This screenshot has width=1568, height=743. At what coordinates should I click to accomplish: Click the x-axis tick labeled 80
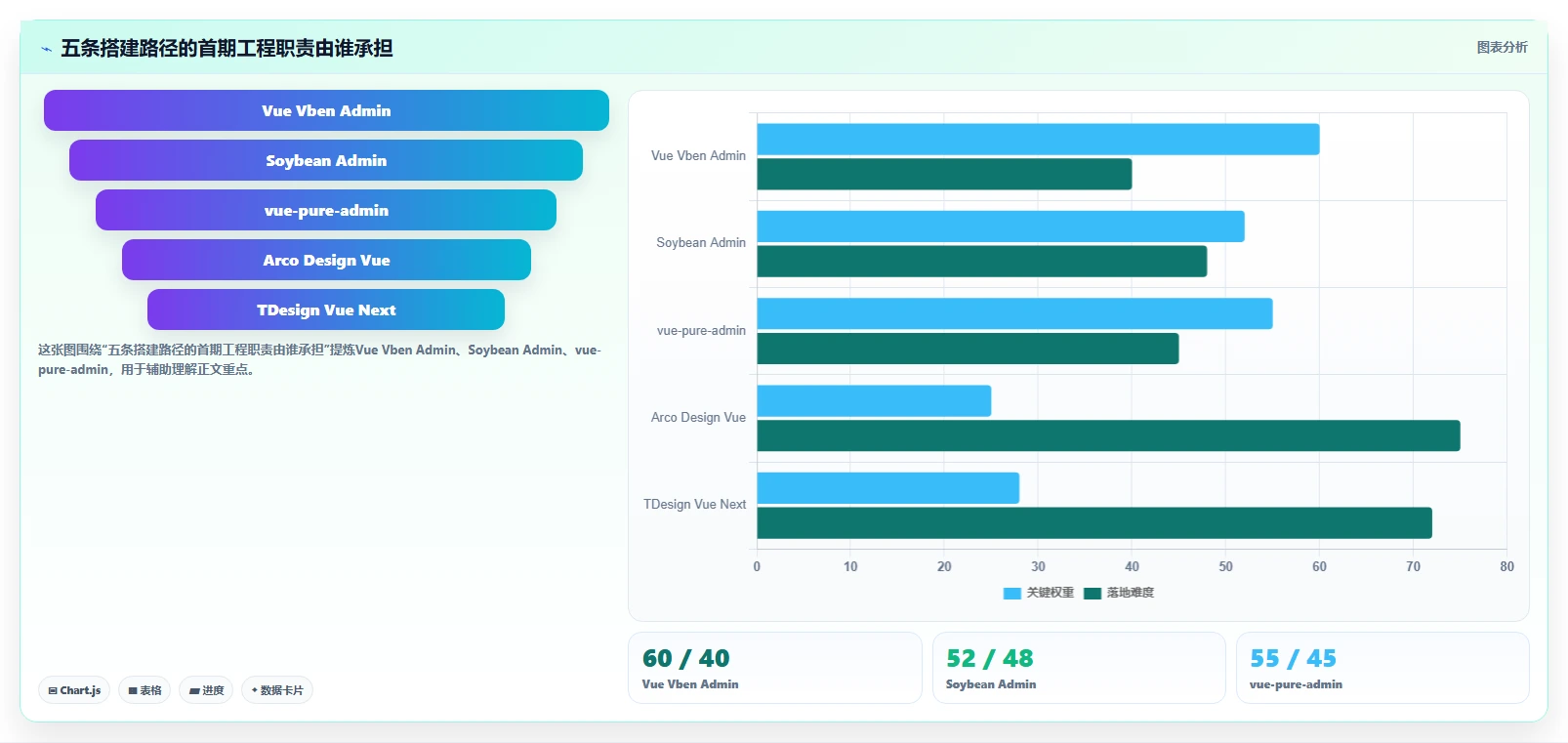point(1506,566)
